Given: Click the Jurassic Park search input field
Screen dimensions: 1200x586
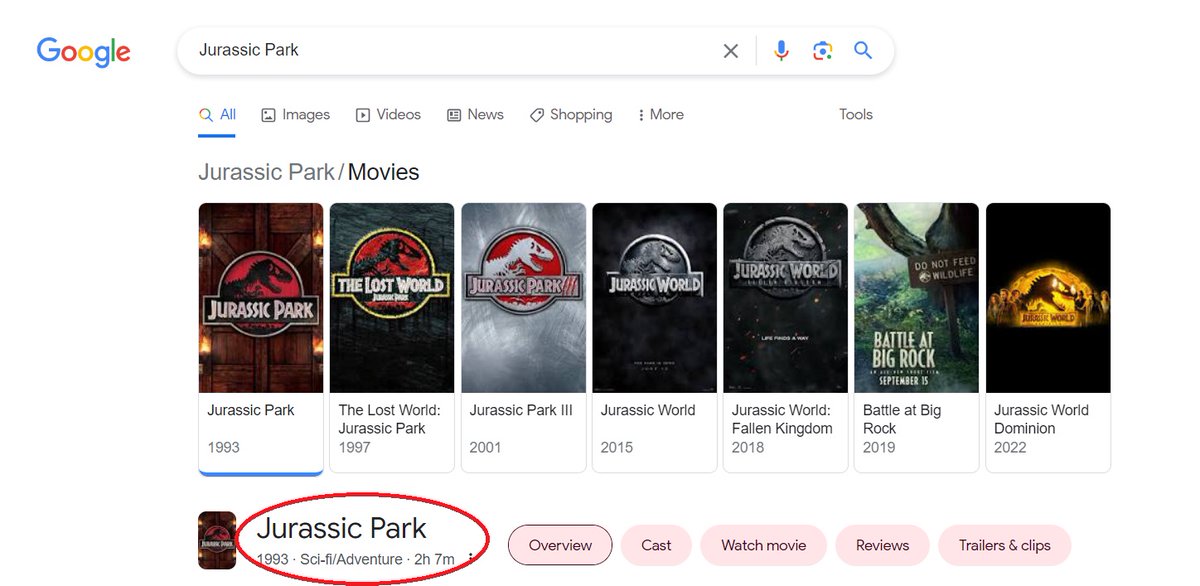Looking at the screenshot, I should 450,50.
